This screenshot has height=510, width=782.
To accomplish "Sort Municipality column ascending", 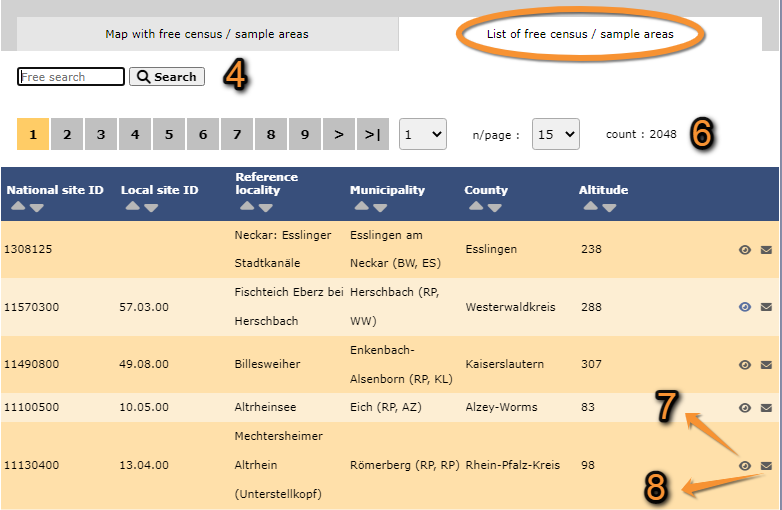I will tap(362, 206).
